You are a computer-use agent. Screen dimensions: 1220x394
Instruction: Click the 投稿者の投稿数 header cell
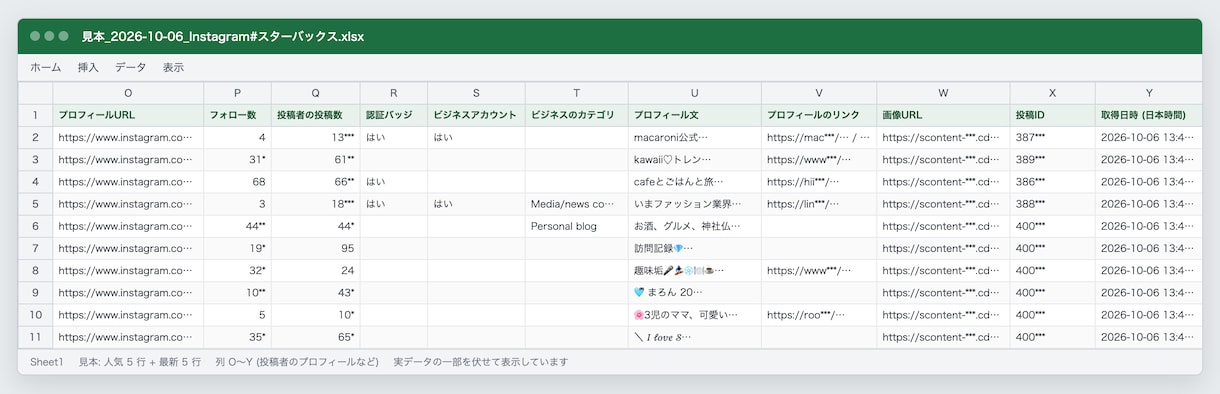[316, 115]
